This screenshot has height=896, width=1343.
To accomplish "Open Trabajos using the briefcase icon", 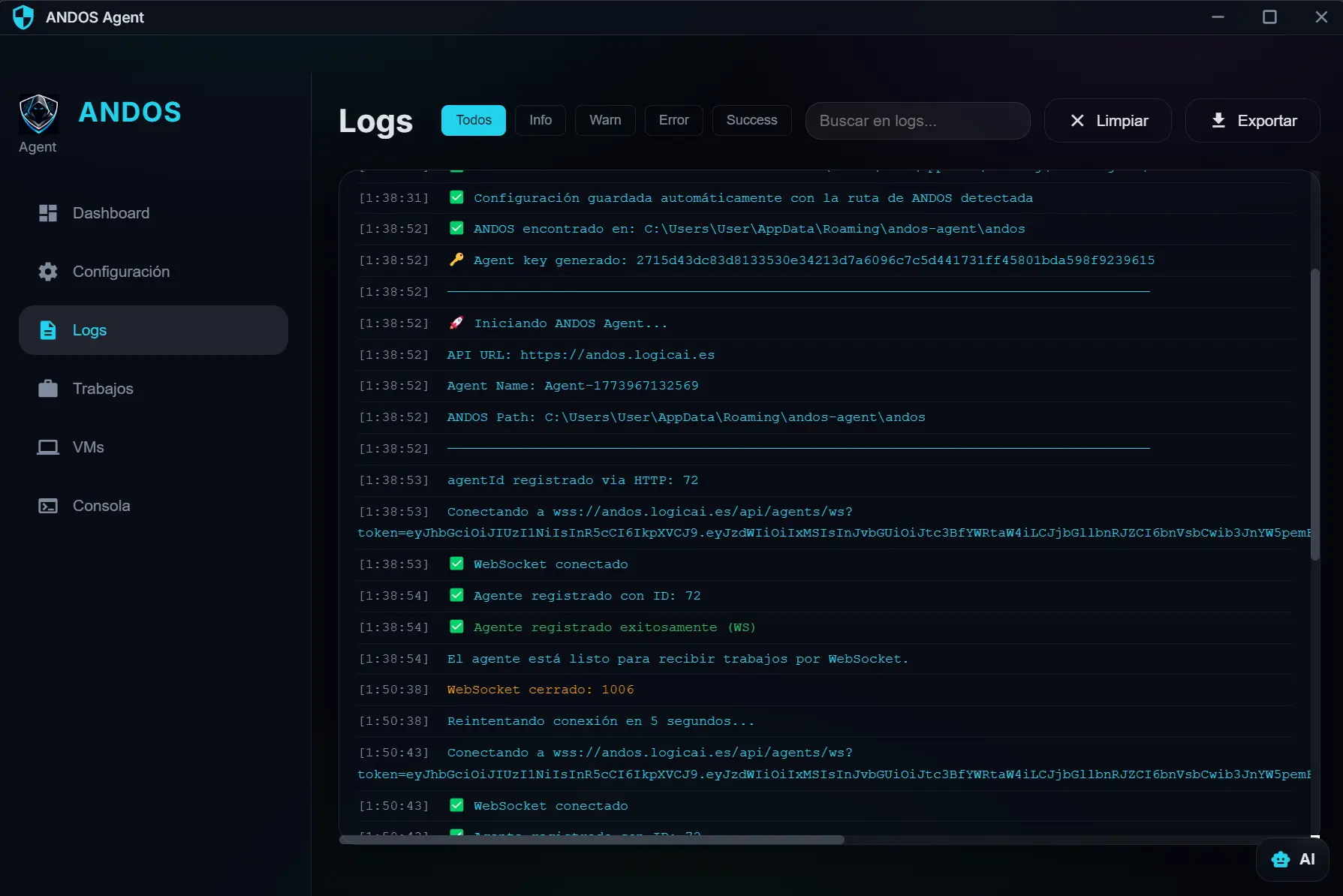I will pyautogui.click(x=47, y=388).
